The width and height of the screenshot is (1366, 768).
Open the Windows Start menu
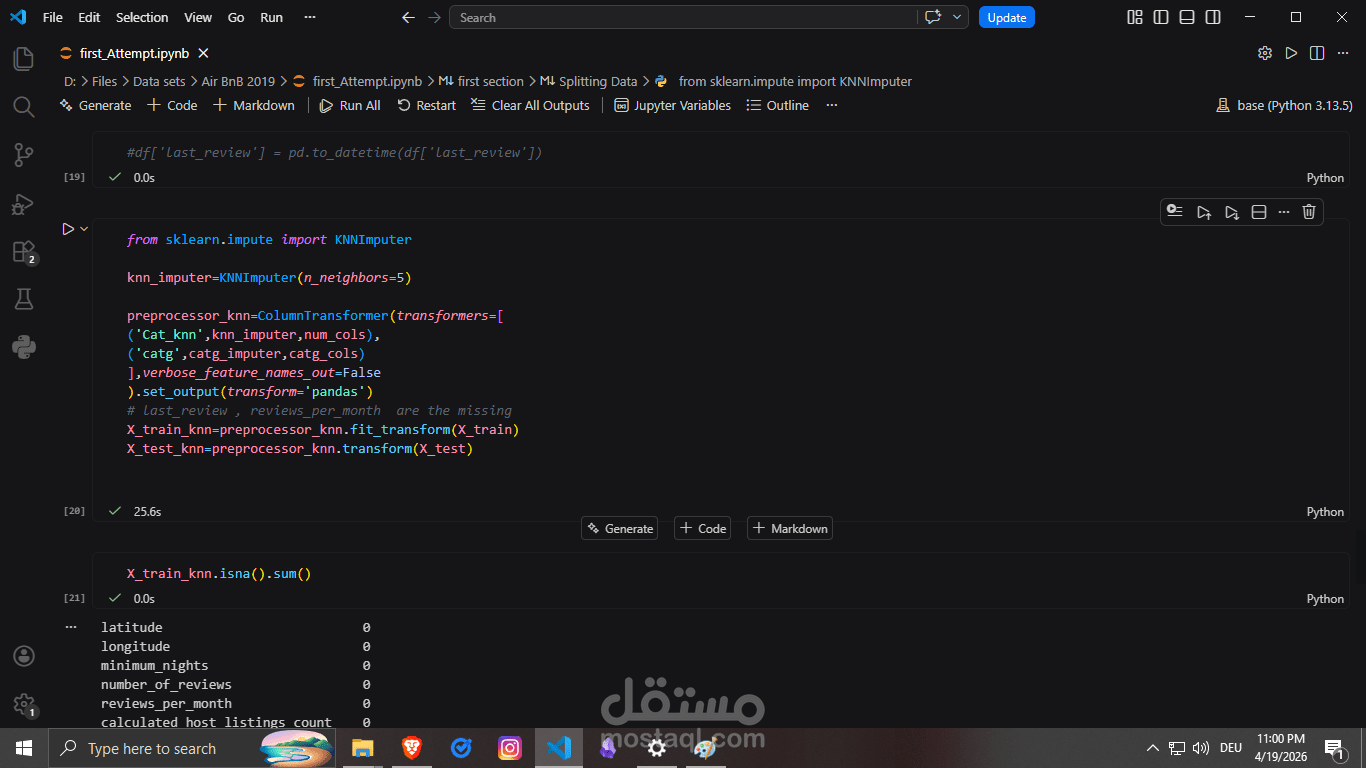coord(24,748)
